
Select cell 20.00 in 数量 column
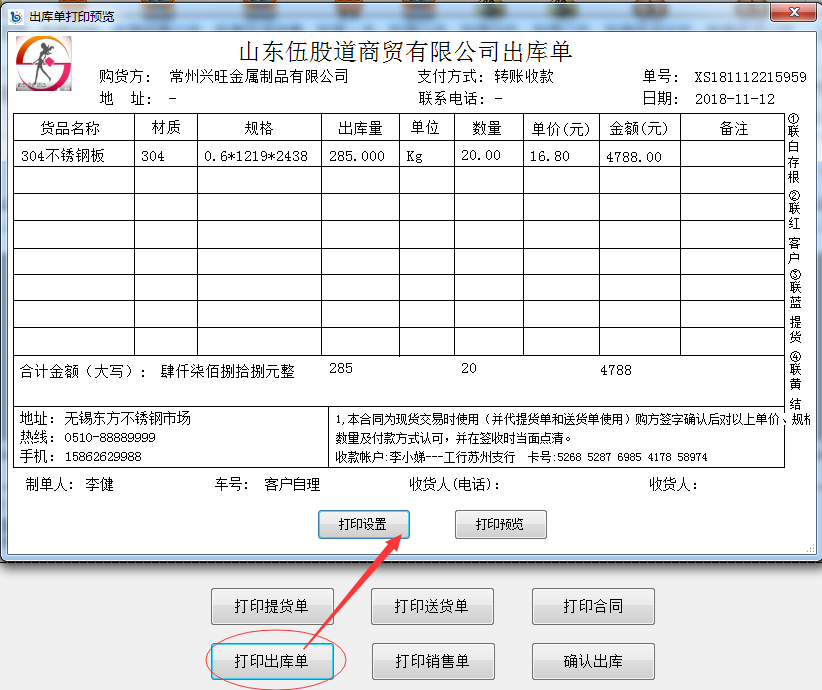pos(488,154)
